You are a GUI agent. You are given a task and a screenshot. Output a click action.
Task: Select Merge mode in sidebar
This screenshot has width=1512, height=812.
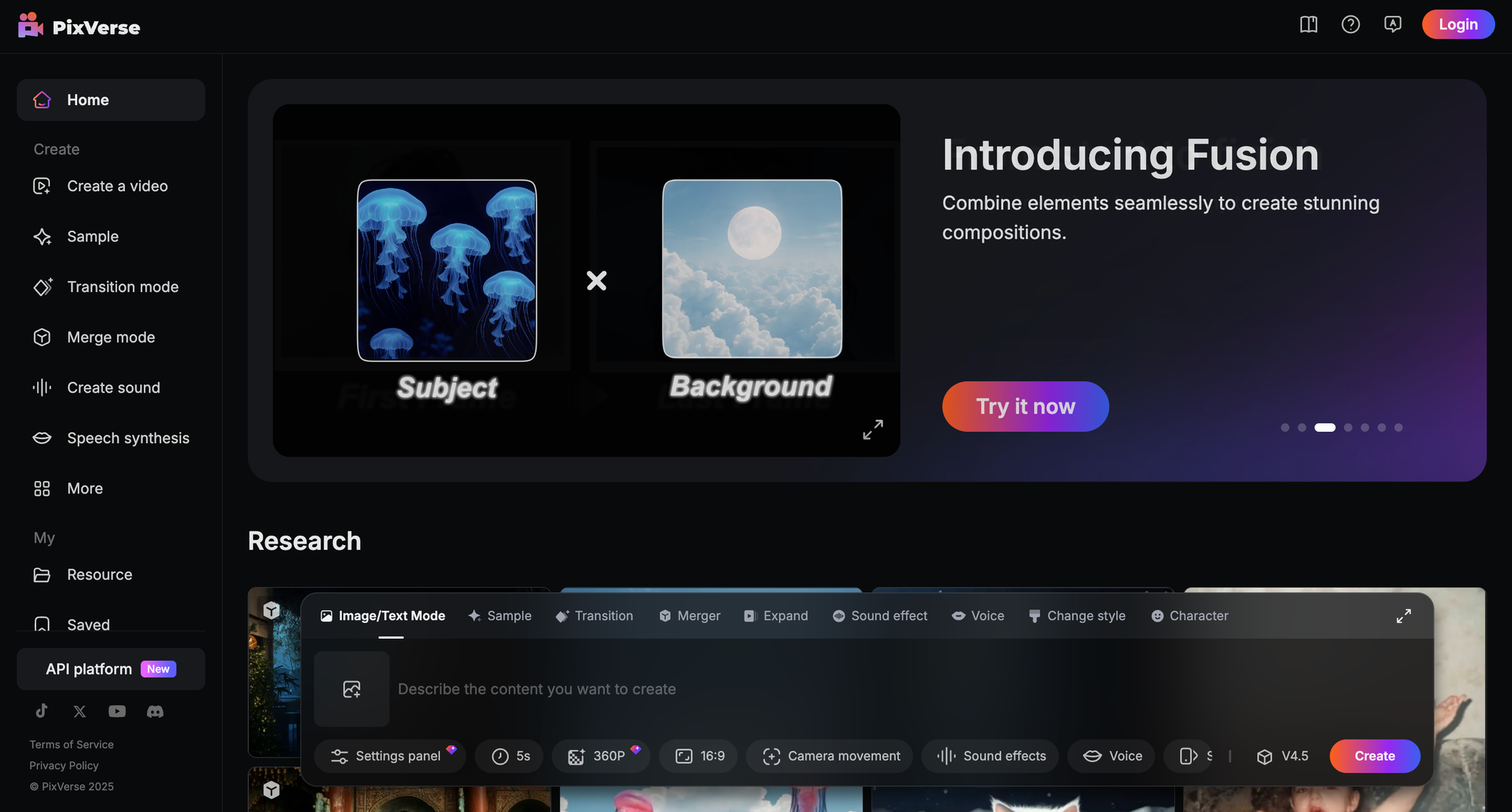point(110,337)
